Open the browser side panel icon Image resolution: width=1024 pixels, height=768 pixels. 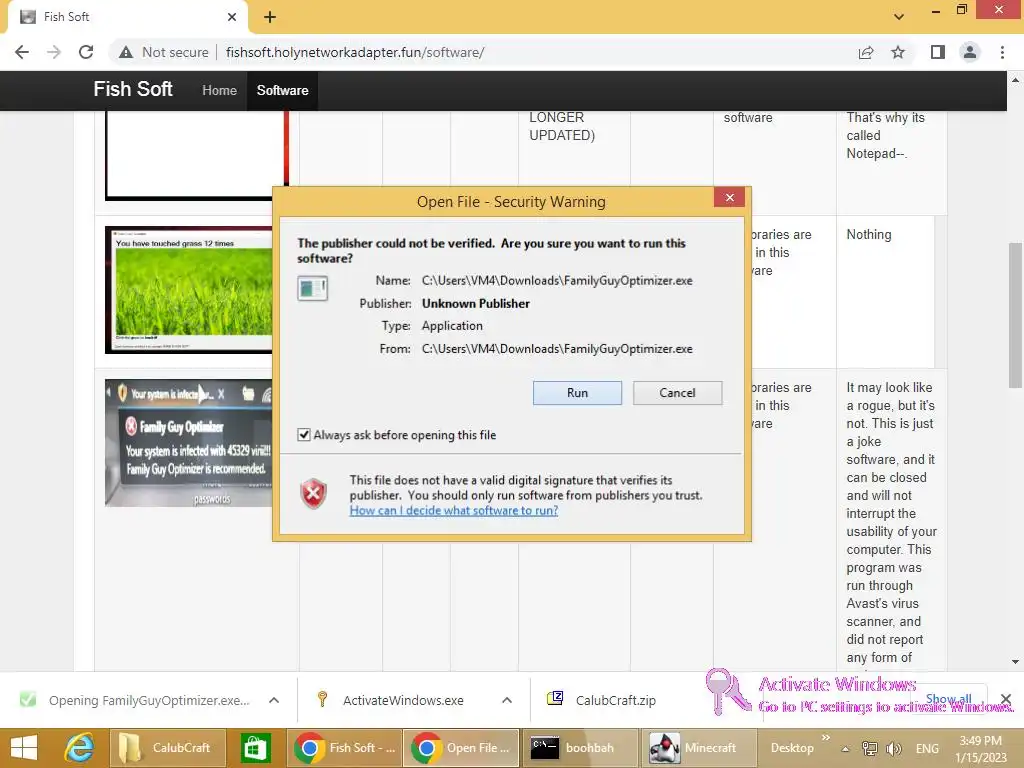point(938,52)
